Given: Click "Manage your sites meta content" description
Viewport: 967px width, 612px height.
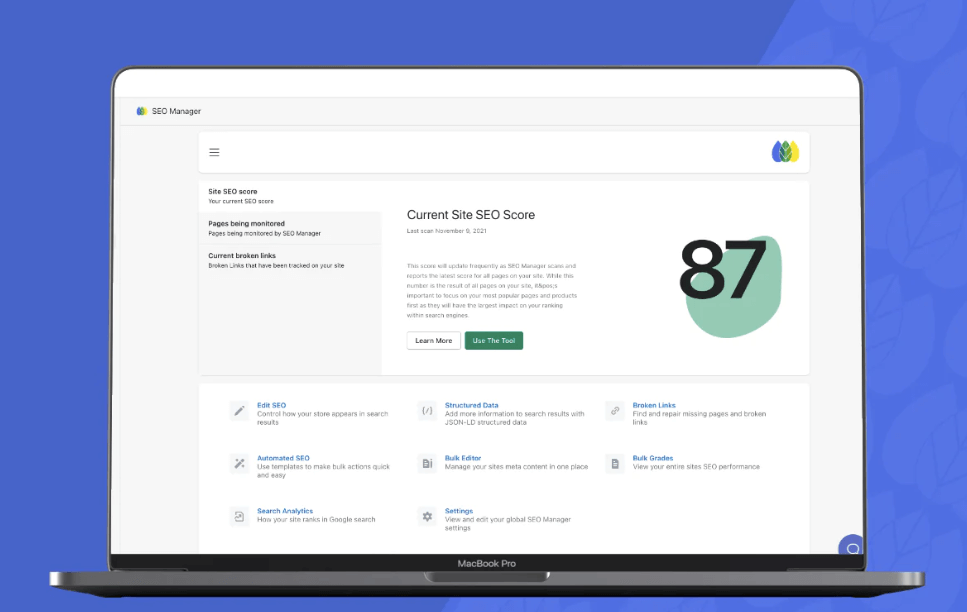Looking at the screenshot, I should coord(516,467).
